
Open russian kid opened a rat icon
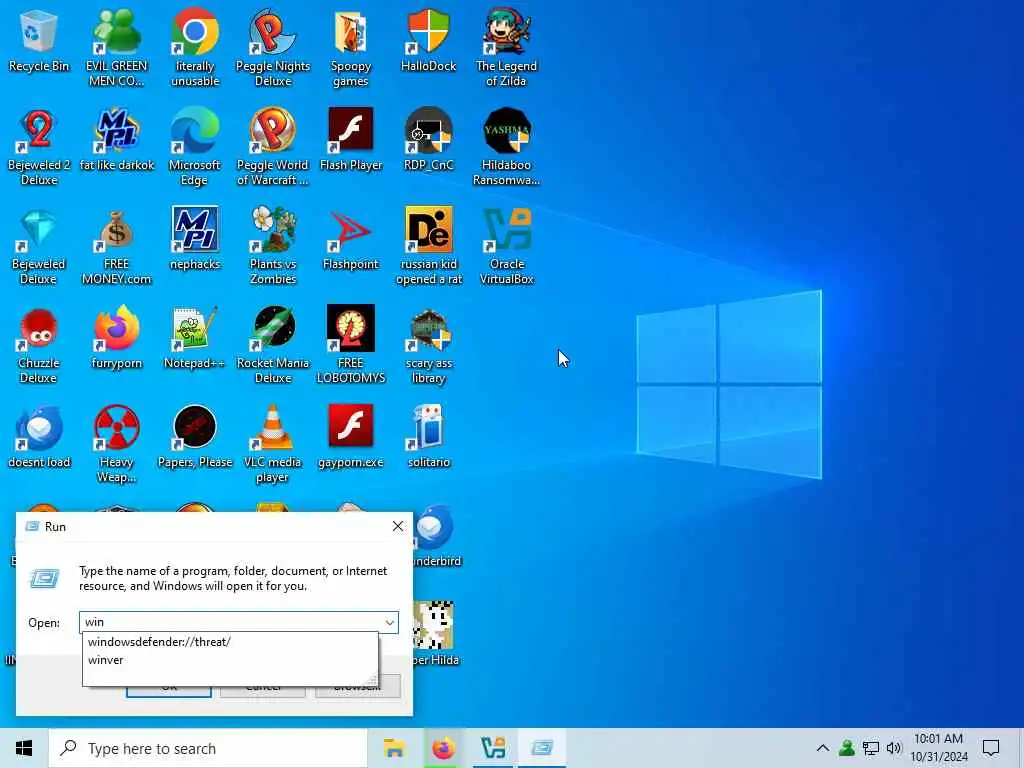(428, 246)
